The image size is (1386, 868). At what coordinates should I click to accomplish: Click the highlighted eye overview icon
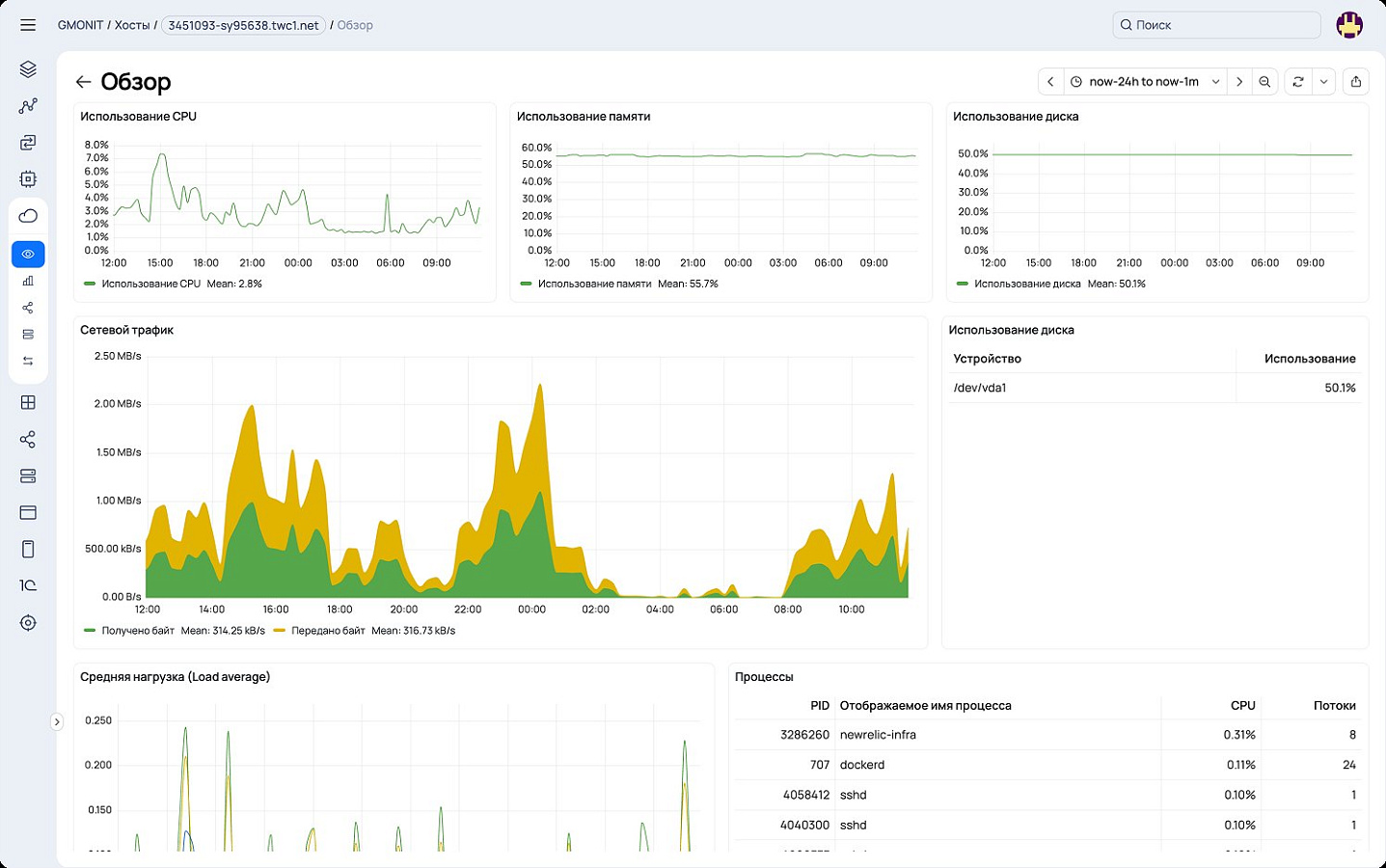28,254
